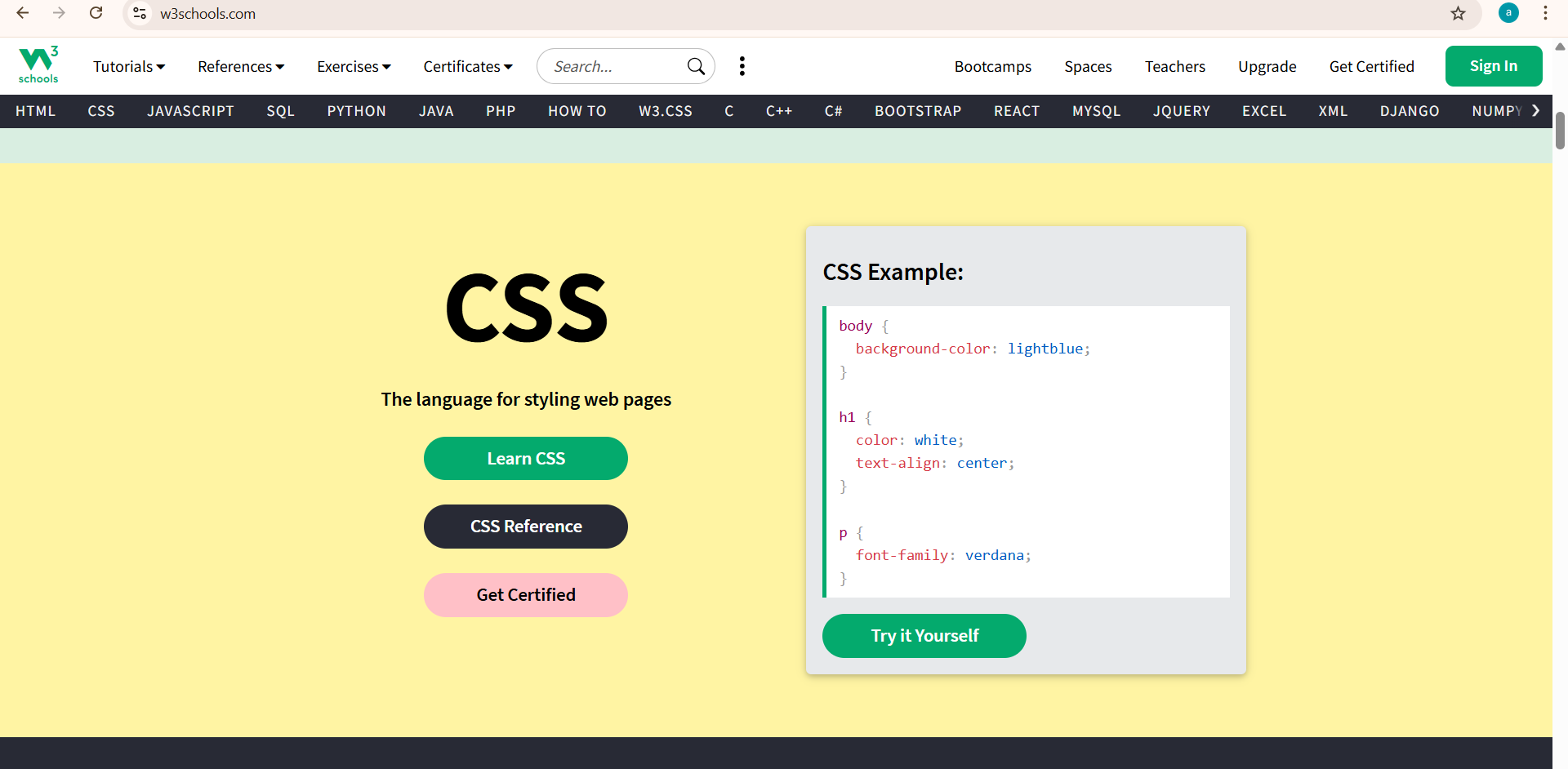Image resolution: width=1568 pixels, height=769 pixels.
Task: Go back using the browser back arrow
Action: click(x=23, y=13)
